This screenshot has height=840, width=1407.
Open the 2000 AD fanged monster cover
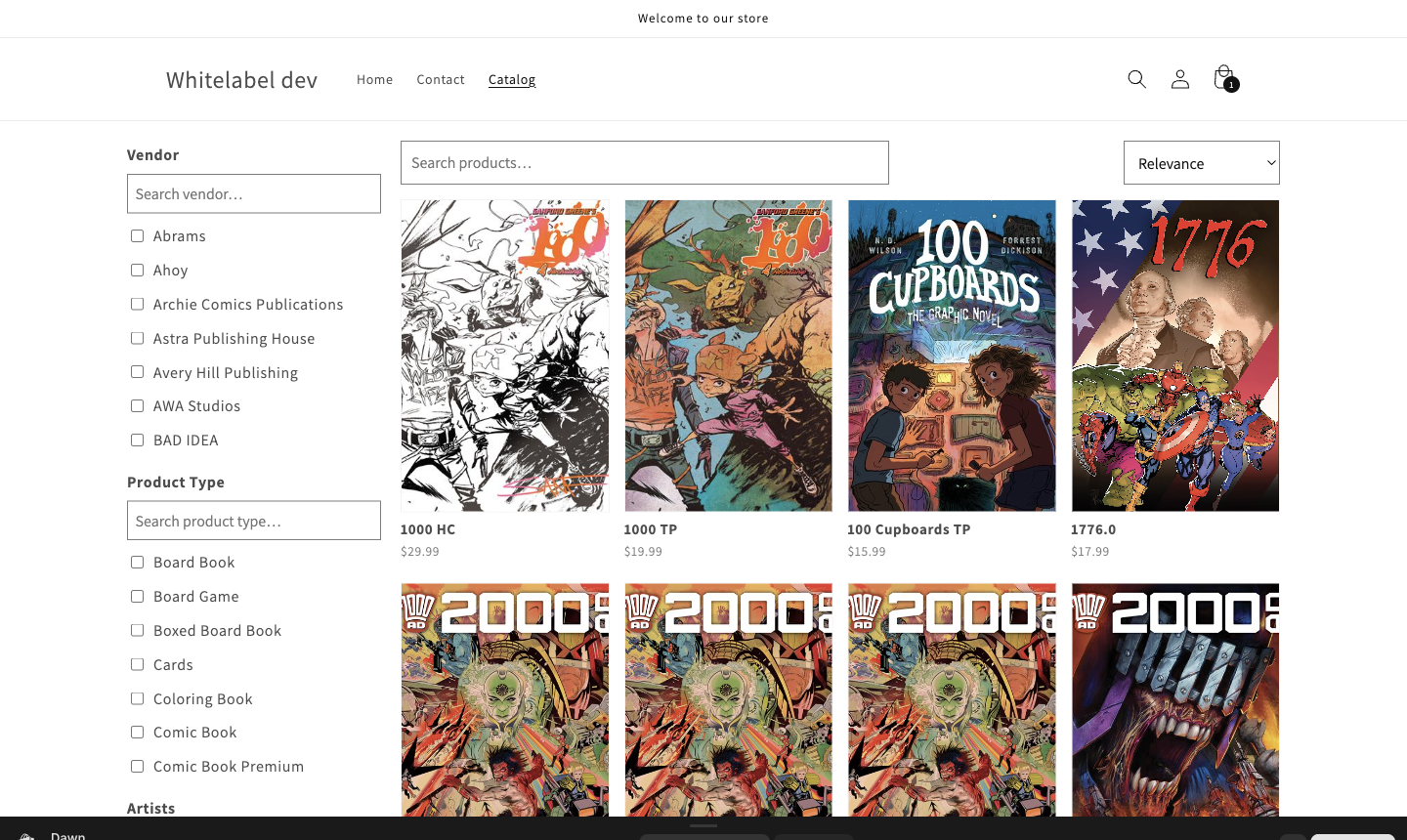click(1175, 699)
